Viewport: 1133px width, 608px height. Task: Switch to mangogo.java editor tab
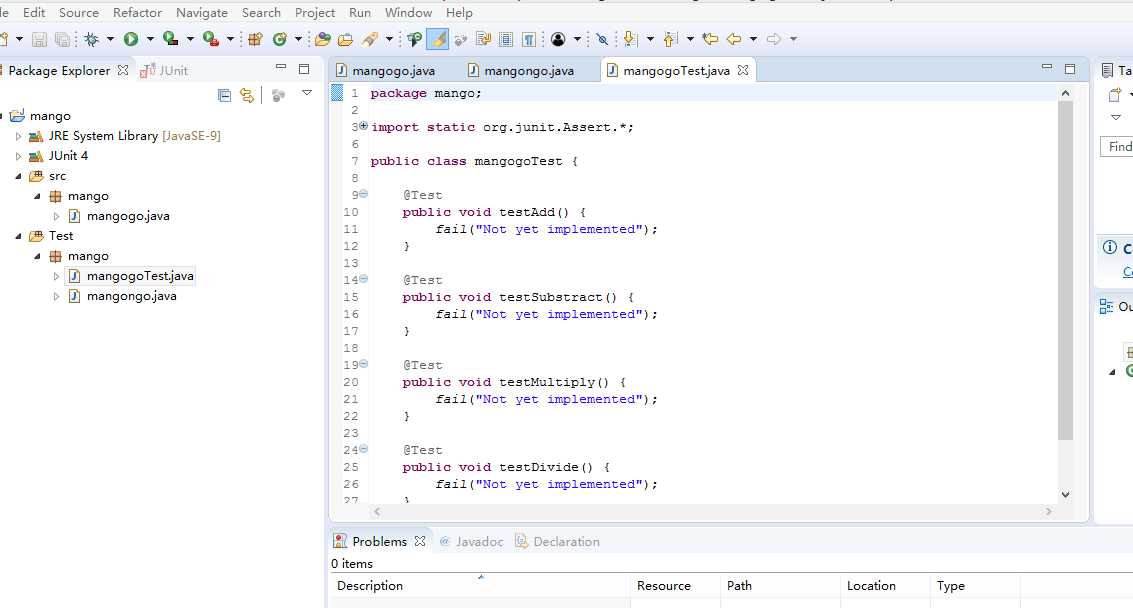387,71
